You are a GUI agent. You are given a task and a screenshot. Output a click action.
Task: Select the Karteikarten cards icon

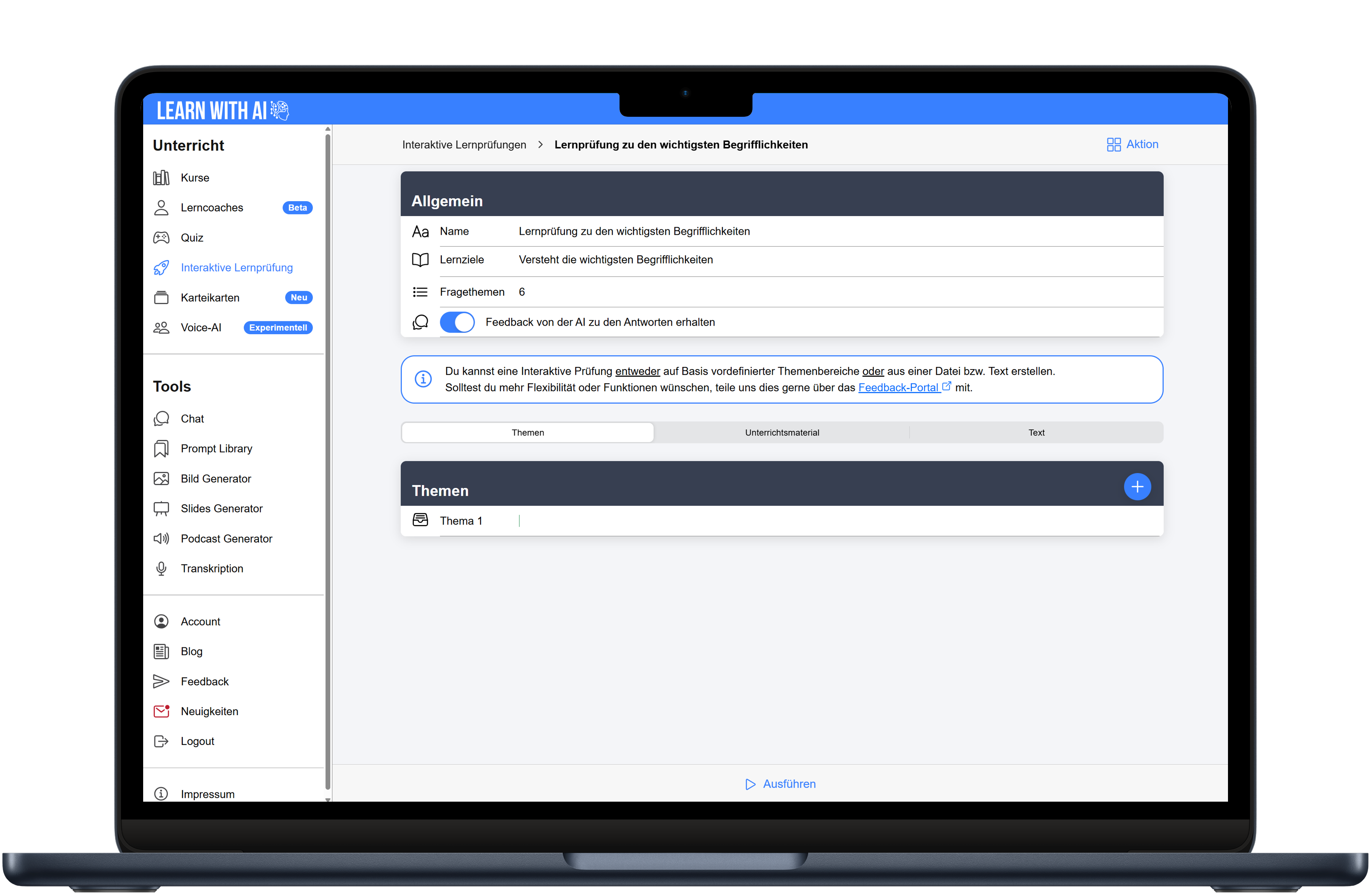(161, 297)
